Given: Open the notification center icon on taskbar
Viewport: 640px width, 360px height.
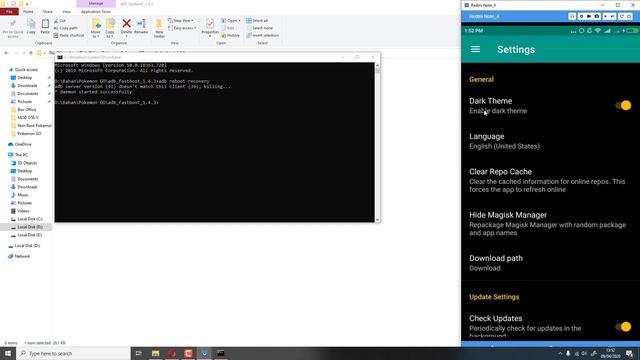Looking at the screenshot, I should coord(629,353).
